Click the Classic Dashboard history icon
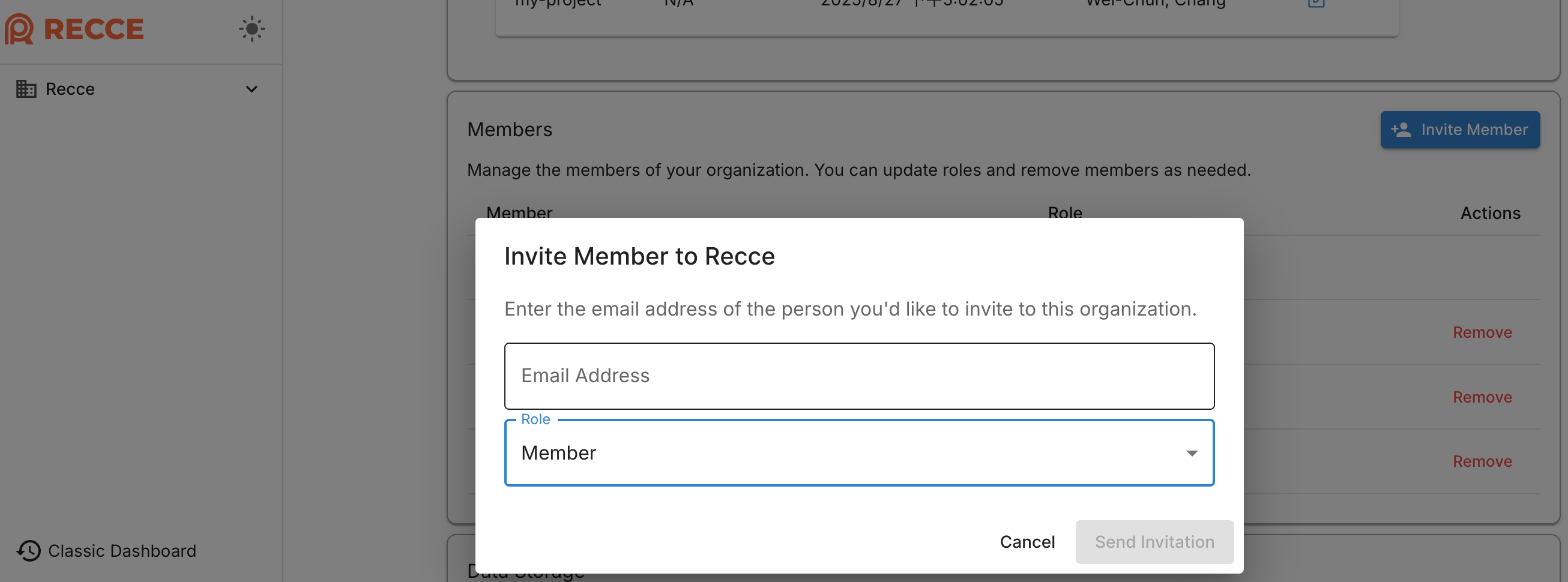This screenshot has width=1568, height=582. tap(29, 550)
